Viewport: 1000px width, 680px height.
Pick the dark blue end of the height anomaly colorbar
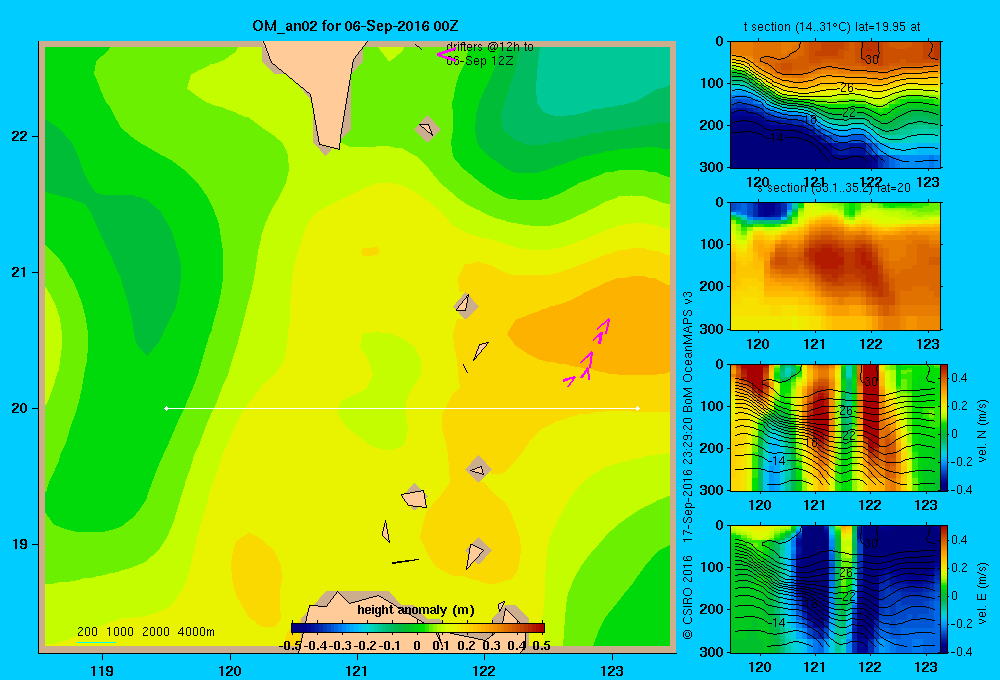[297, 628]
